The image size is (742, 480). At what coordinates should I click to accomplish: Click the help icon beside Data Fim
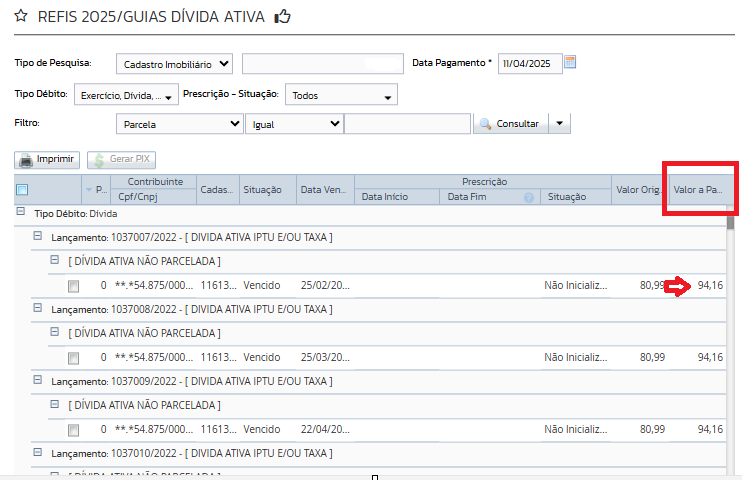(529, 197)
